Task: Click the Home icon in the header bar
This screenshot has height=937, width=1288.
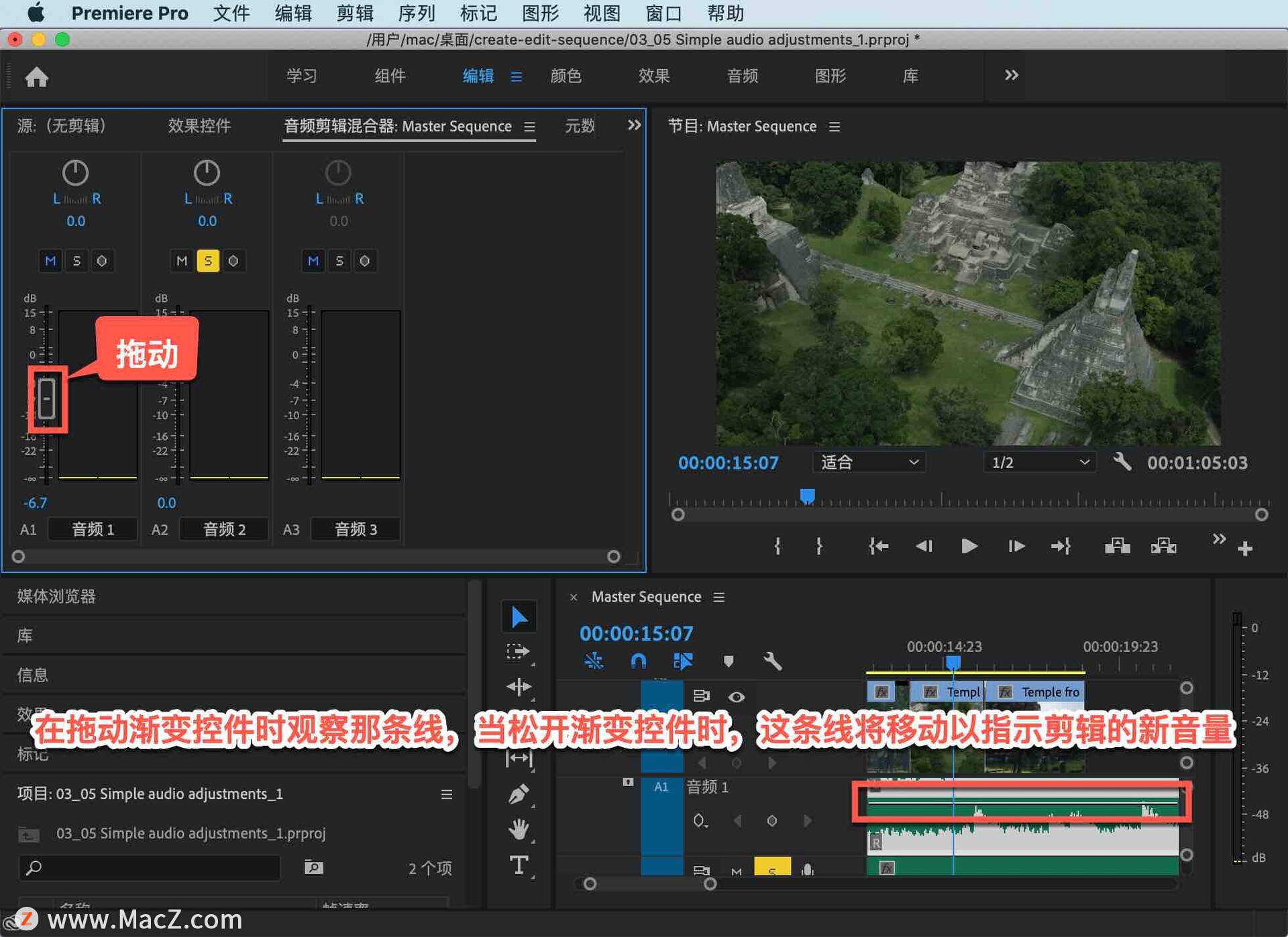Action: point(37,76)
